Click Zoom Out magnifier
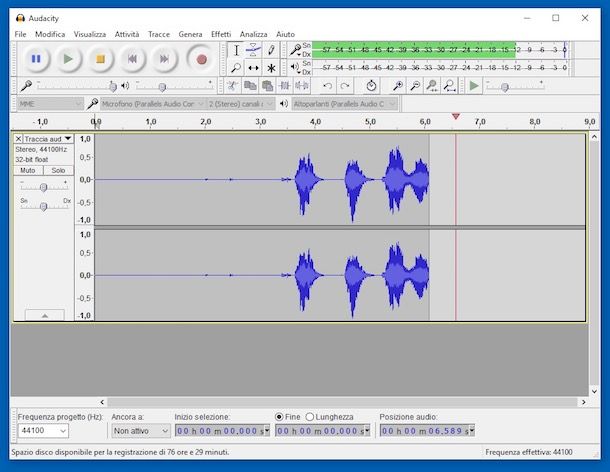The image size is (610, 472). [415, 86]
